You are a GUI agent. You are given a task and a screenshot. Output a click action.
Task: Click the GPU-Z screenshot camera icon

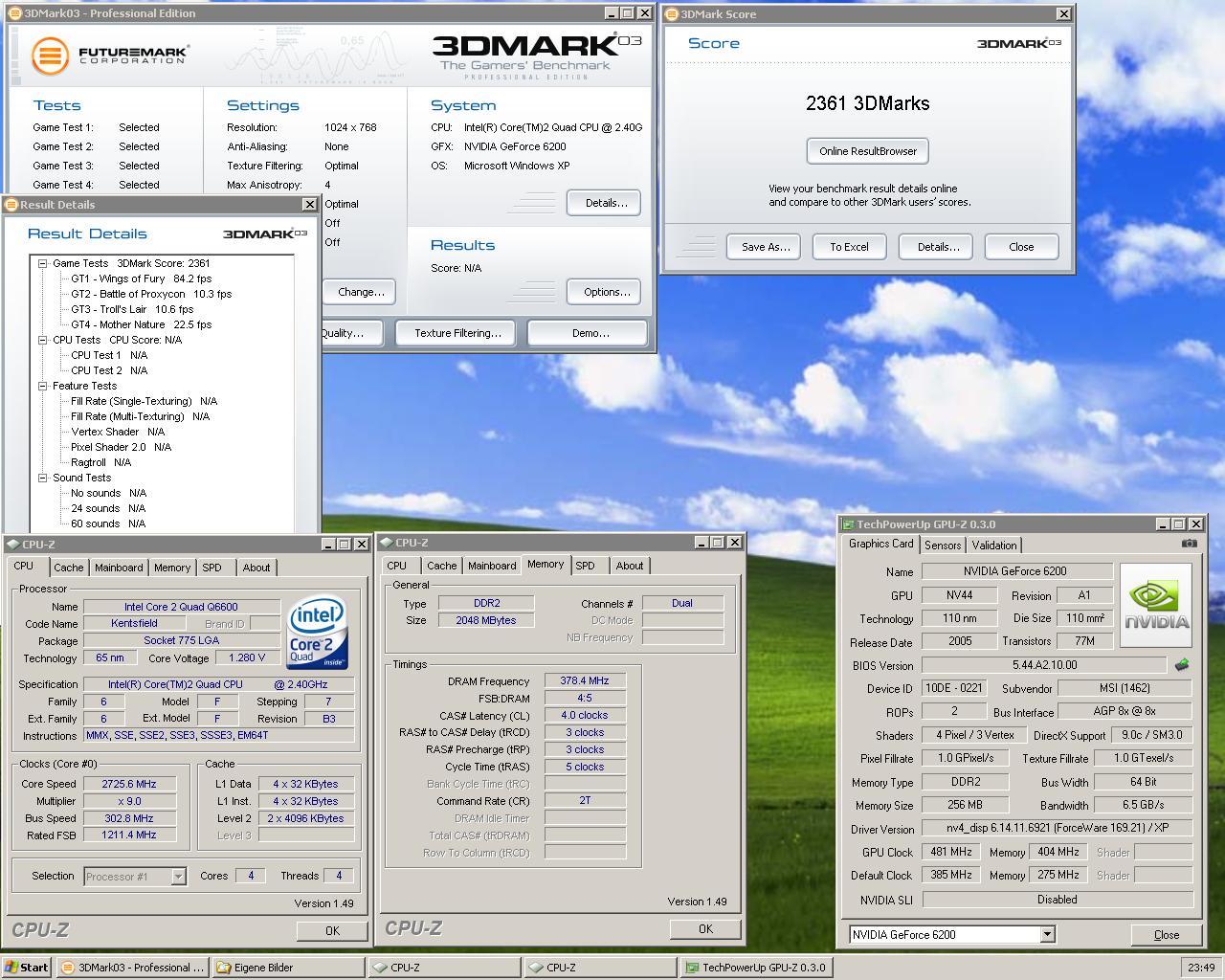click(x=1189, y=544)
